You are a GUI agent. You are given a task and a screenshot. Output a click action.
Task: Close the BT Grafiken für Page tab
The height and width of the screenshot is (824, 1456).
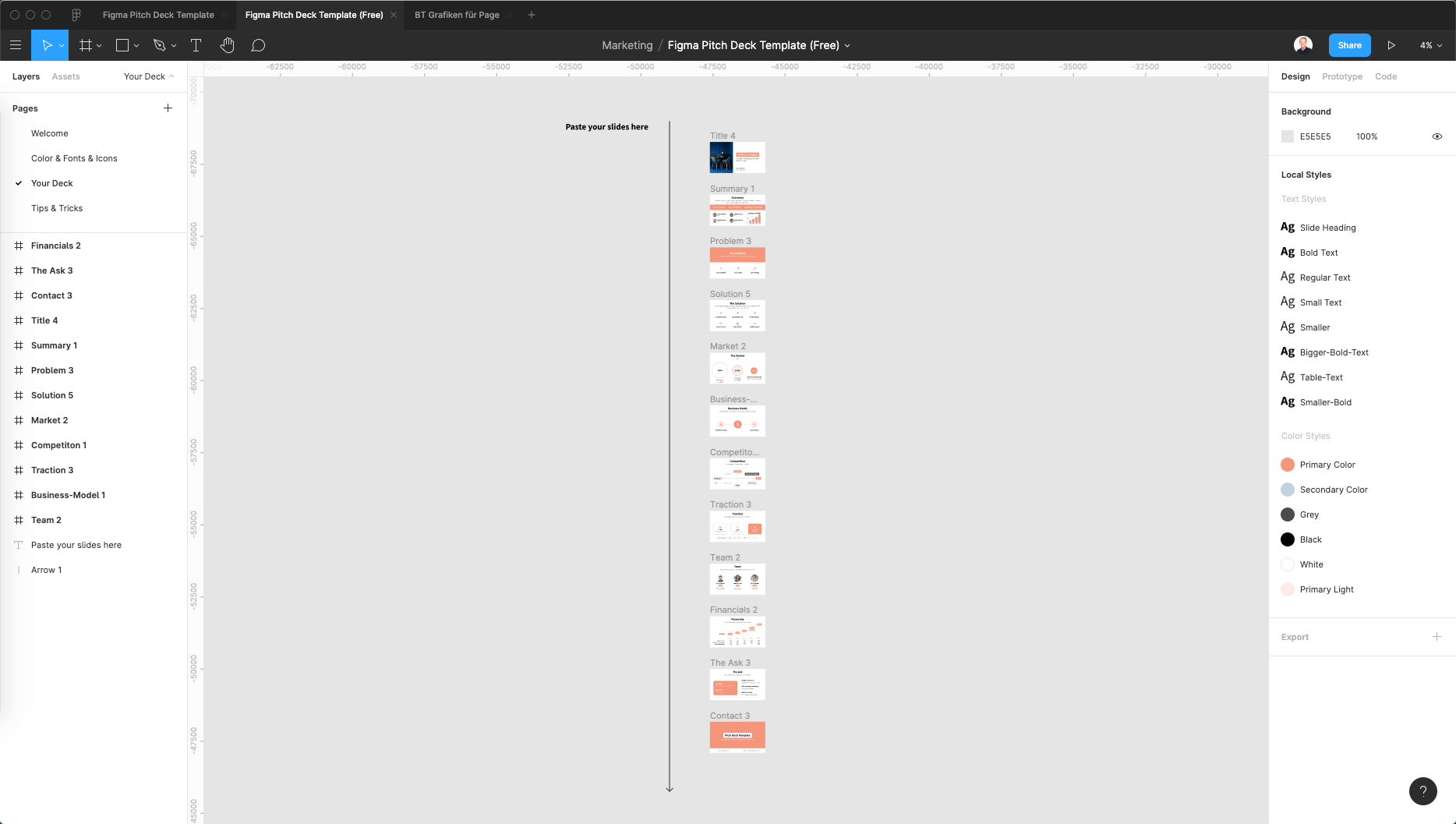point(510,15)
